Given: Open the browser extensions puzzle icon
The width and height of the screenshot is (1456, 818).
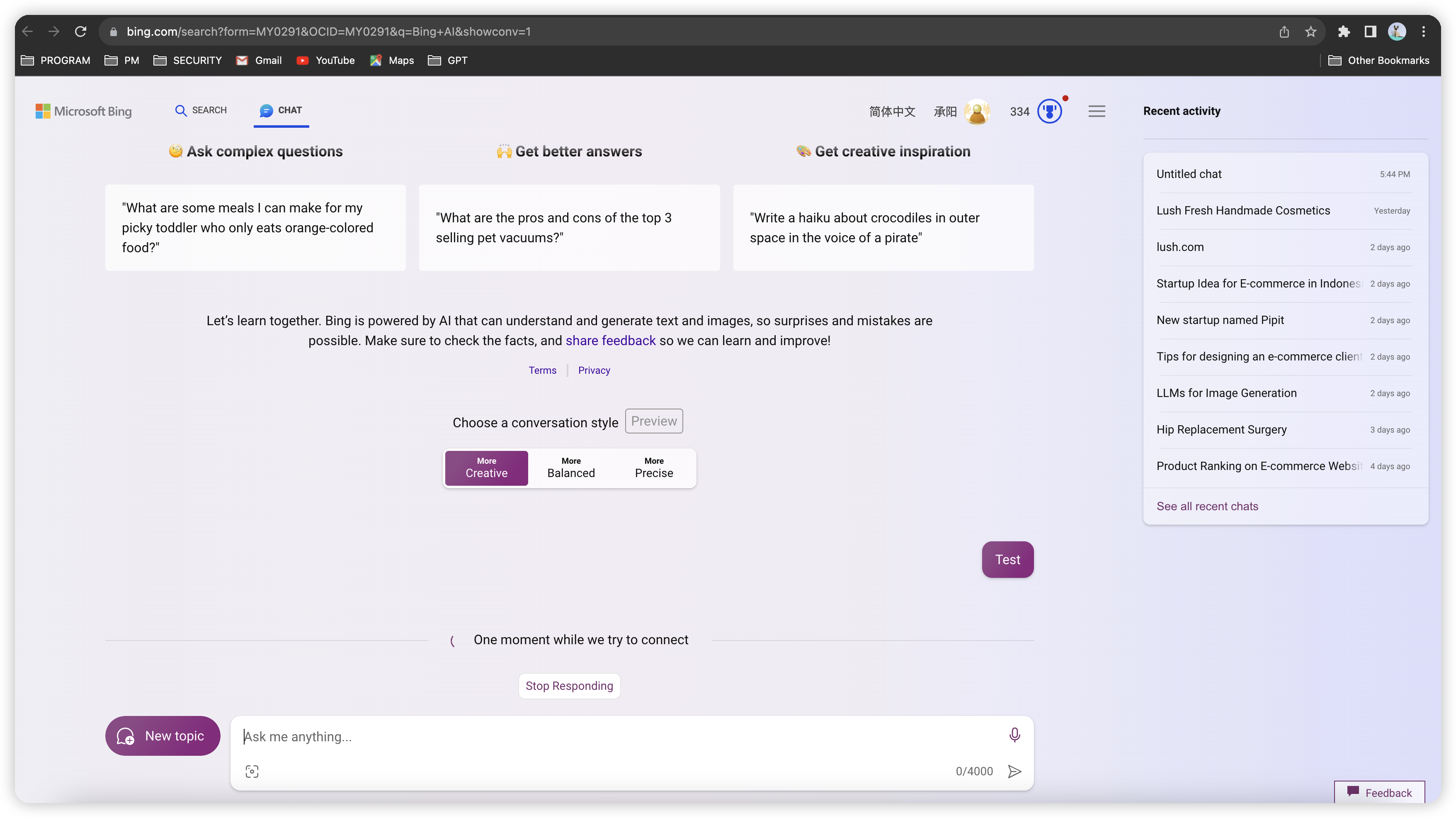Looking at the screenshot, I should (x=1344, y=32).
